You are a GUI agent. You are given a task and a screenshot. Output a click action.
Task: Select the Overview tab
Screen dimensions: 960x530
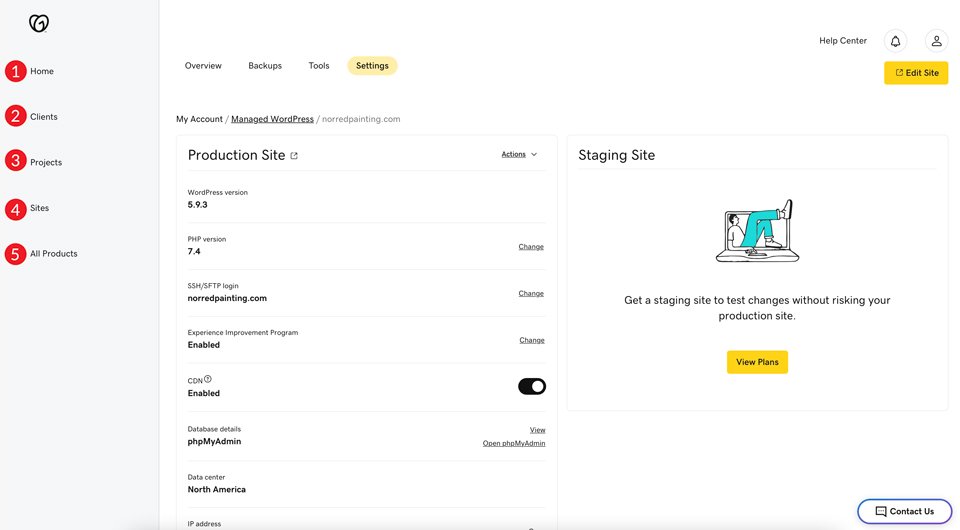point(203,65)
